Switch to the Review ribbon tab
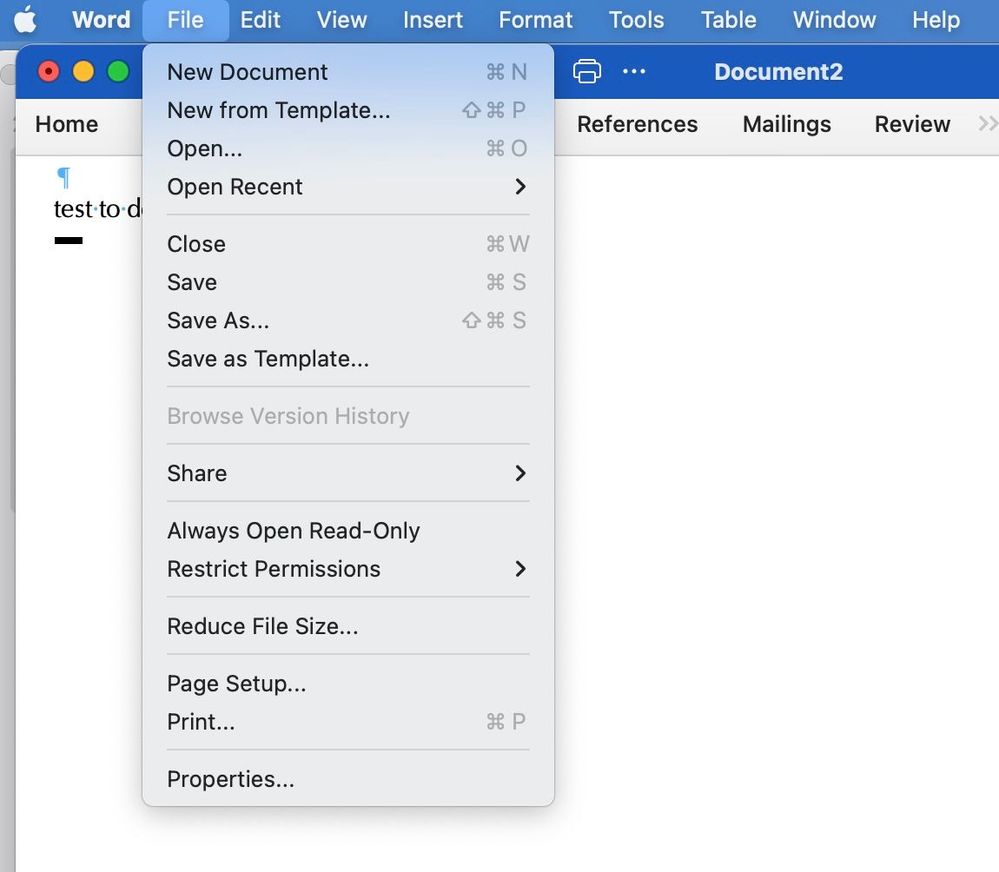 pos(912,124)
